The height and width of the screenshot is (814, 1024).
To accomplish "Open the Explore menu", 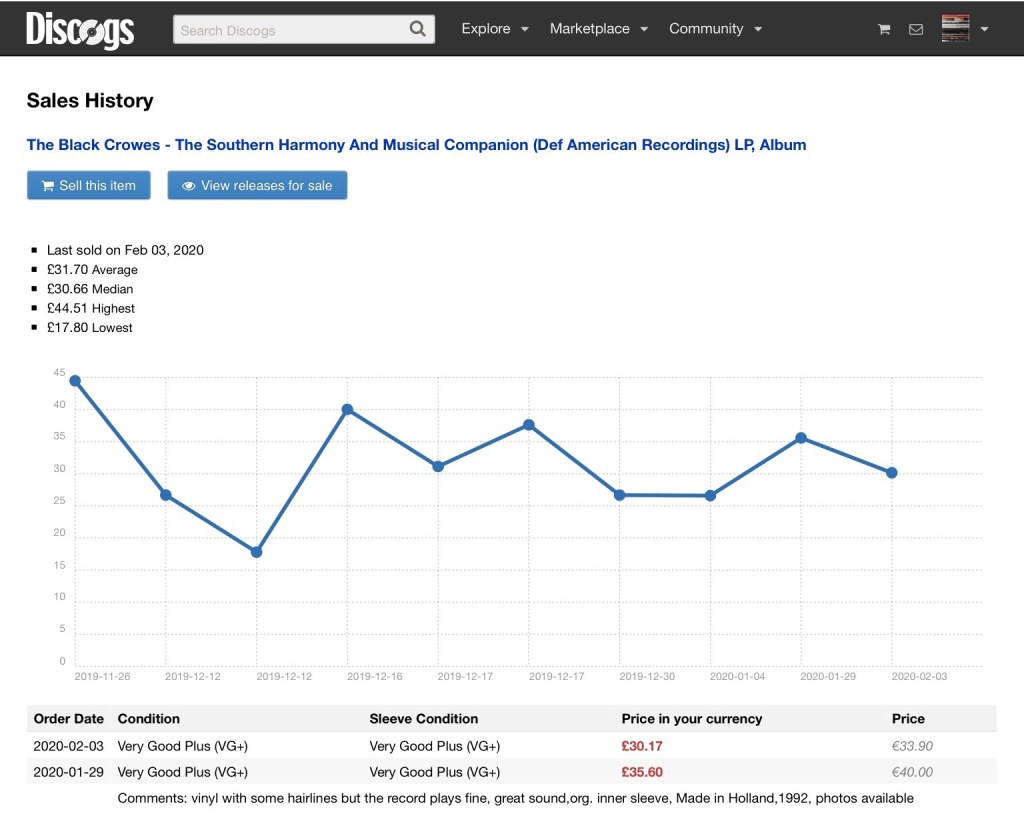I will coord(495,29).
